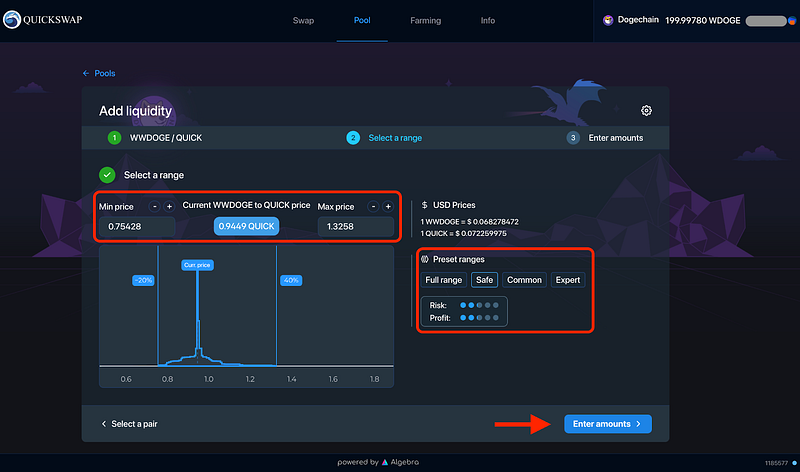
Task: Open the Info tab
Action: (488, 20)
